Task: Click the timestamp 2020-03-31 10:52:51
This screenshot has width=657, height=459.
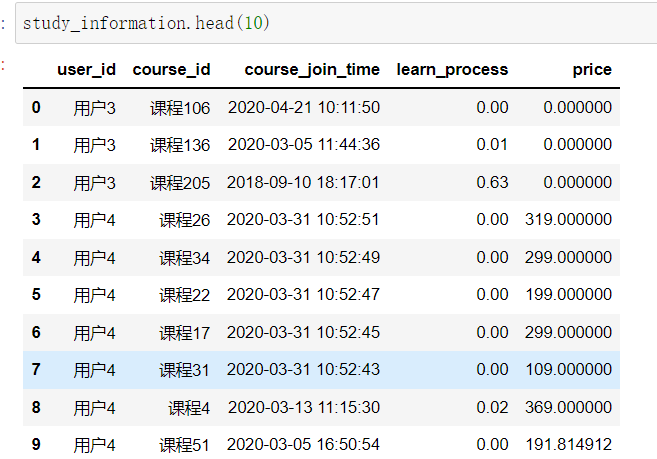Action: click(x=303, y=219)
